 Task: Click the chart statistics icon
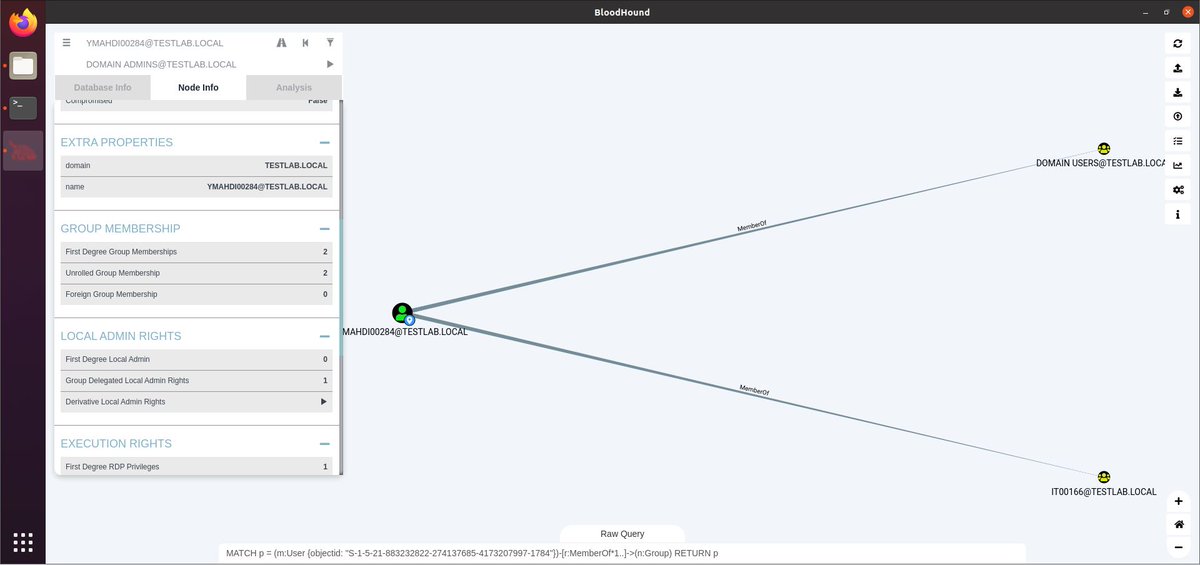coord(1178,165)
